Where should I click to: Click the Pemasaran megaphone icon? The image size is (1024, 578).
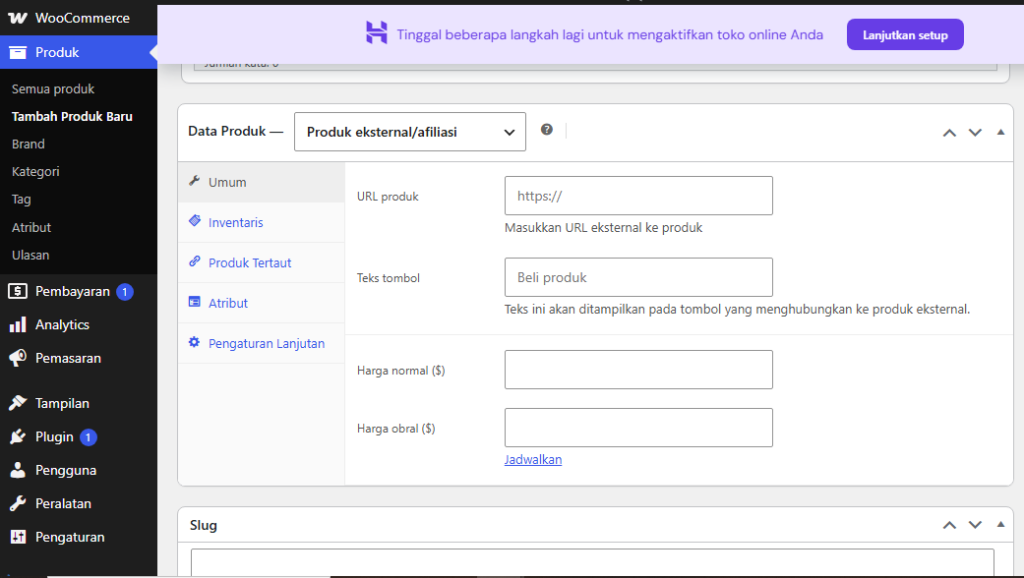[18, 358]
